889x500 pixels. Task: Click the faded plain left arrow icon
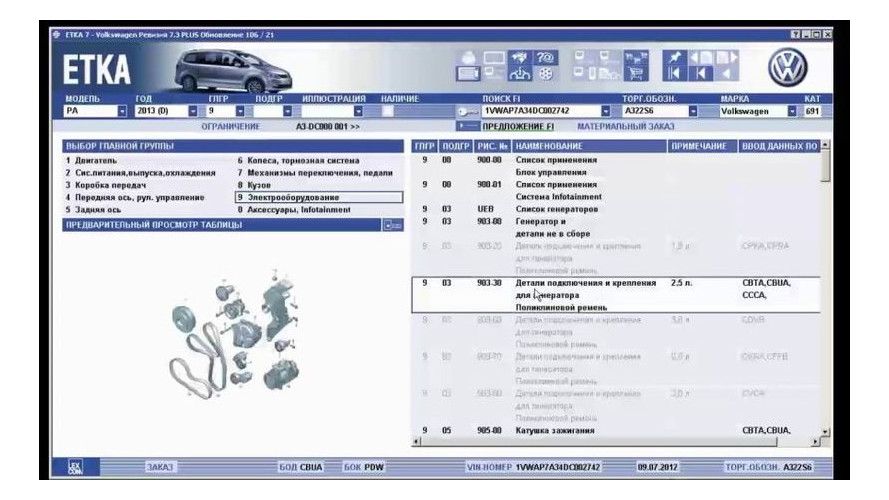[x=726, y=74]
